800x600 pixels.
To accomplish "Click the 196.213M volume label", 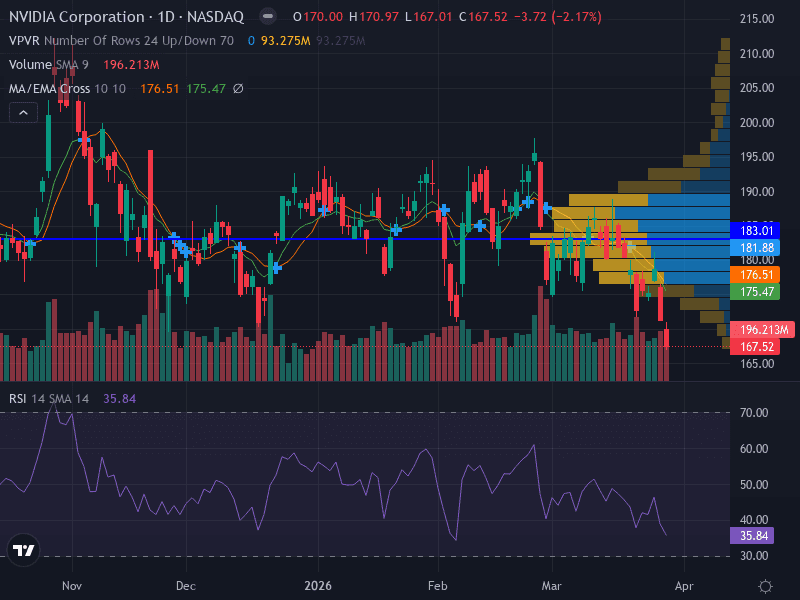I will 762,330.
